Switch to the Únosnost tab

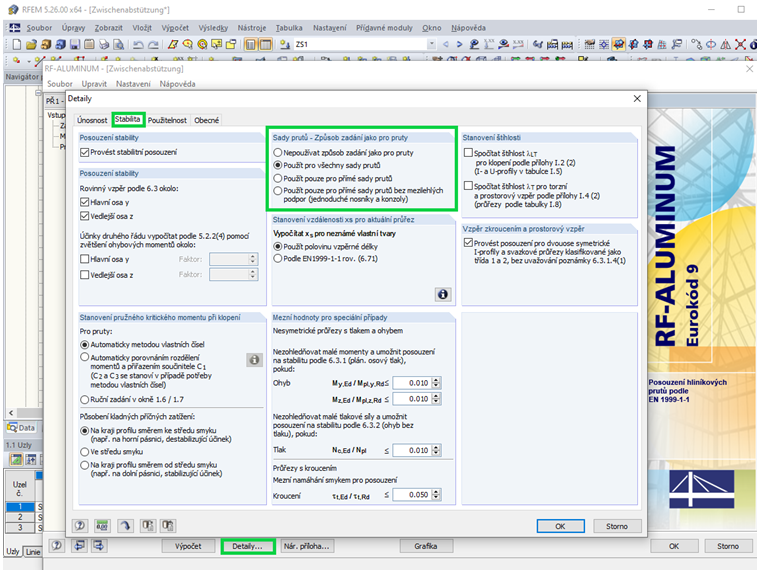coord(92,120)
